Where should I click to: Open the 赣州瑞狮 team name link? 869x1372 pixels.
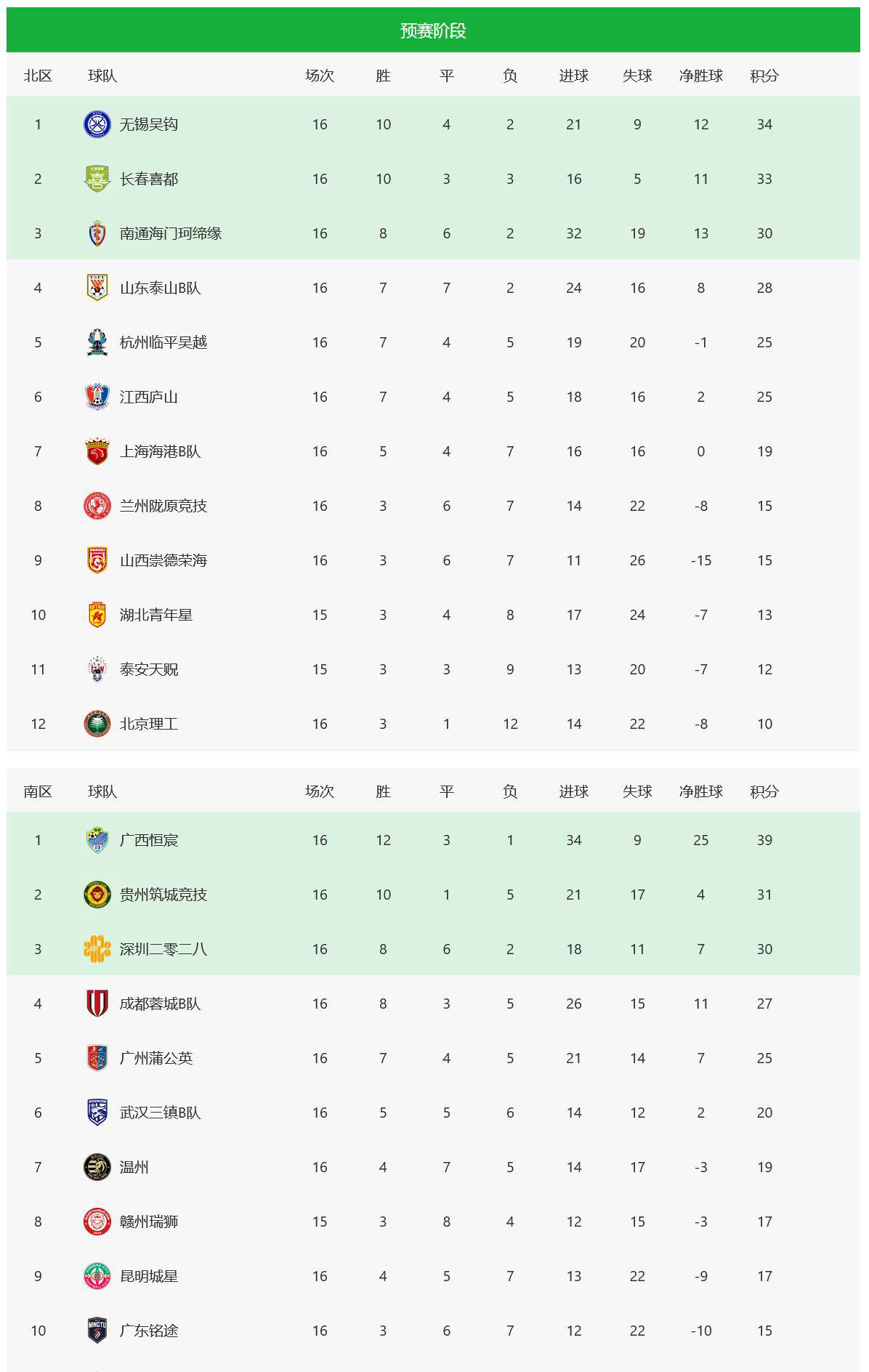[149, 1222]
